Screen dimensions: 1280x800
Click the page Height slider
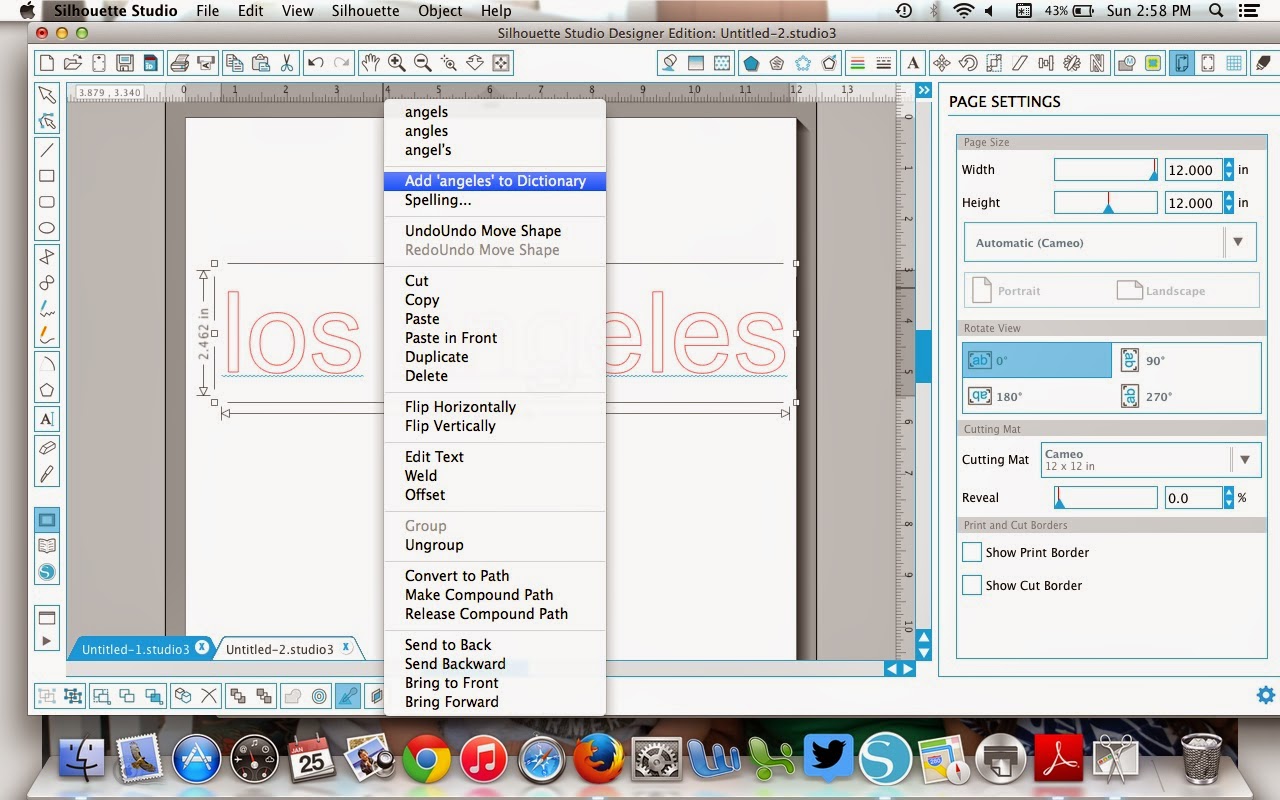tap(1106, 203)
